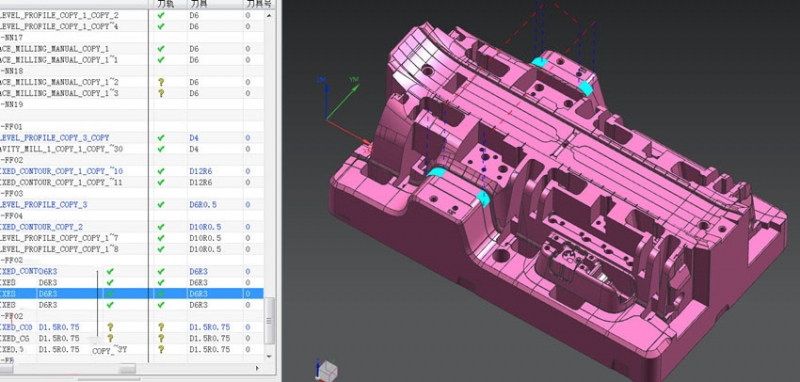This screenshot has height=382, width=800.
Task: Select the -NN18 program group
Action: tap(12, 71)
